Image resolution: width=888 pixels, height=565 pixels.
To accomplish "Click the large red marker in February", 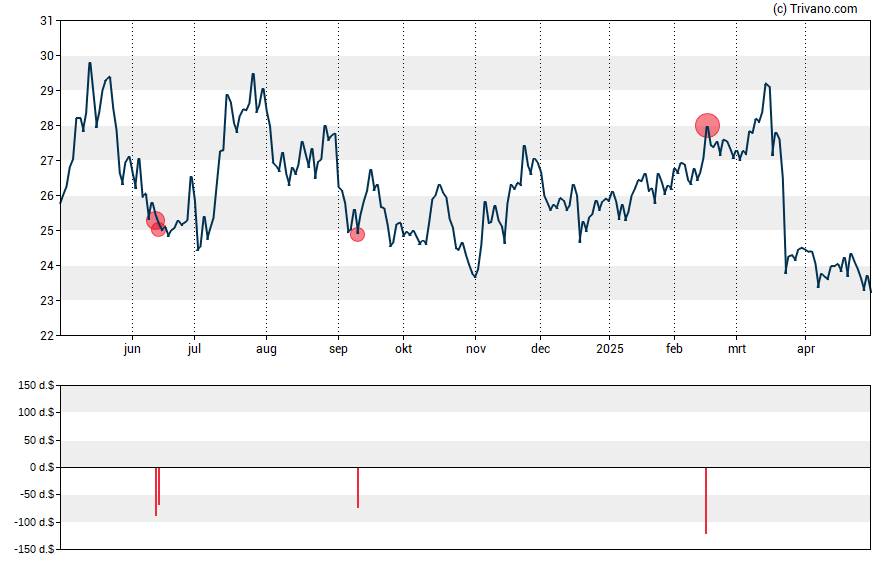I will pyautogui.click(x=707, y=126).
